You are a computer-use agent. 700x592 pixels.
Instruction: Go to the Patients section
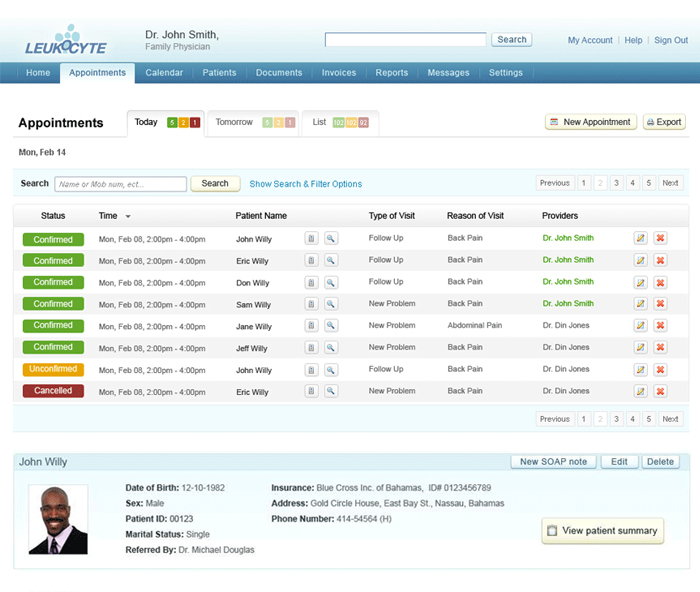[219, 73]
